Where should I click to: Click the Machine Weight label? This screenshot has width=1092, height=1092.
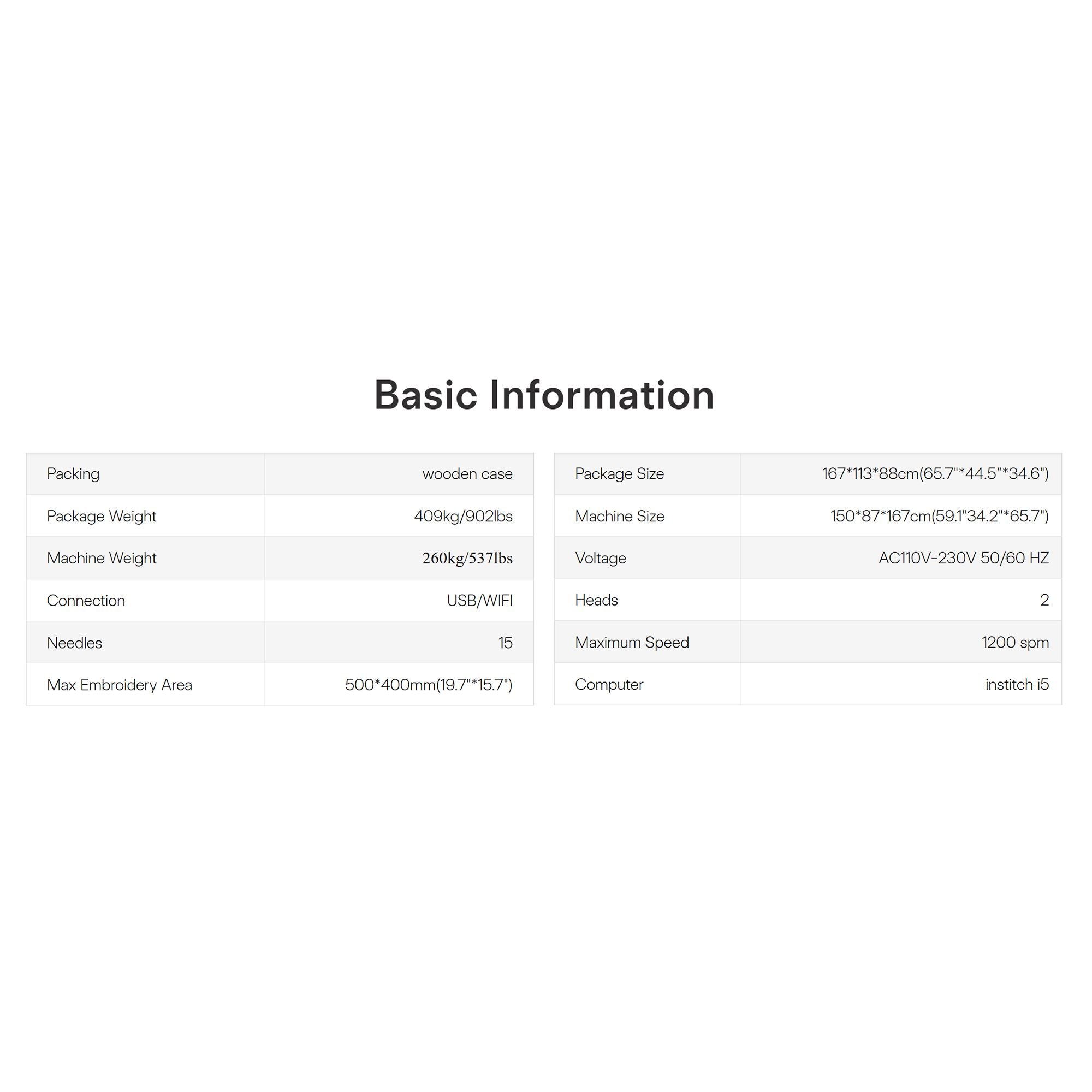[101, 558]
